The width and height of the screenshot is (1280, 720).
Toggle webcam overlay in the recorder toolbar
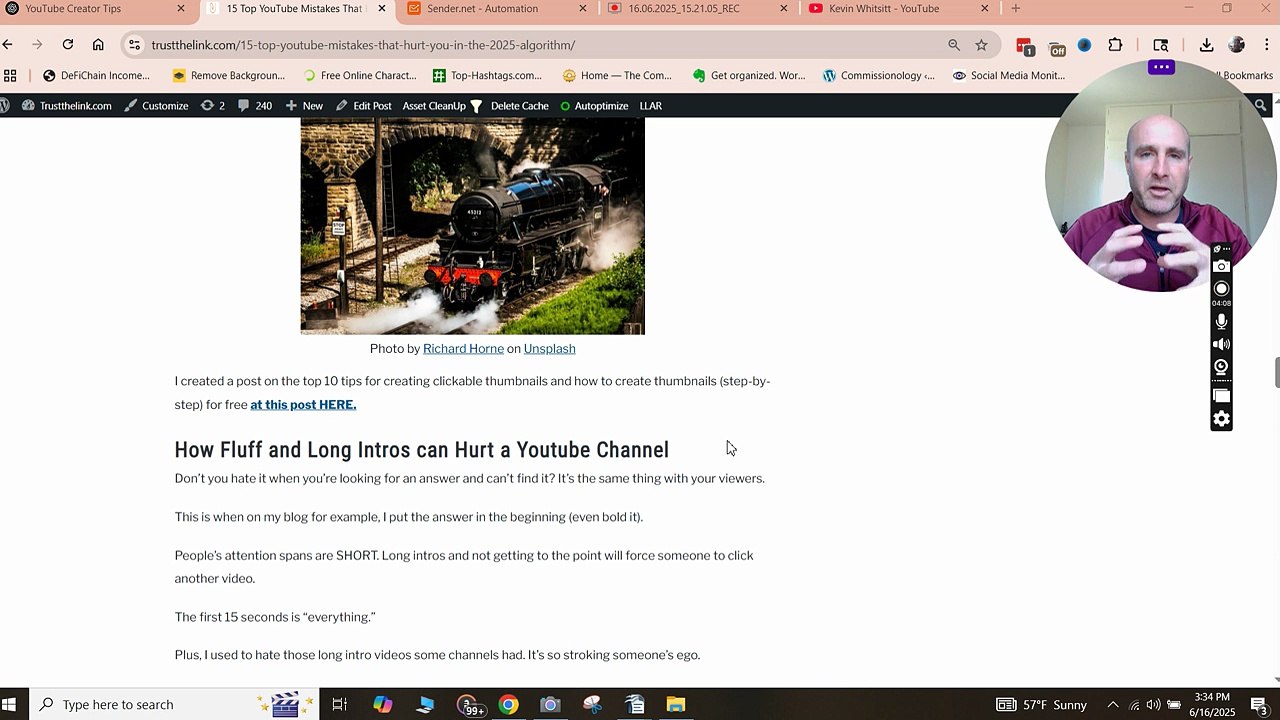tap(1221, 367)
